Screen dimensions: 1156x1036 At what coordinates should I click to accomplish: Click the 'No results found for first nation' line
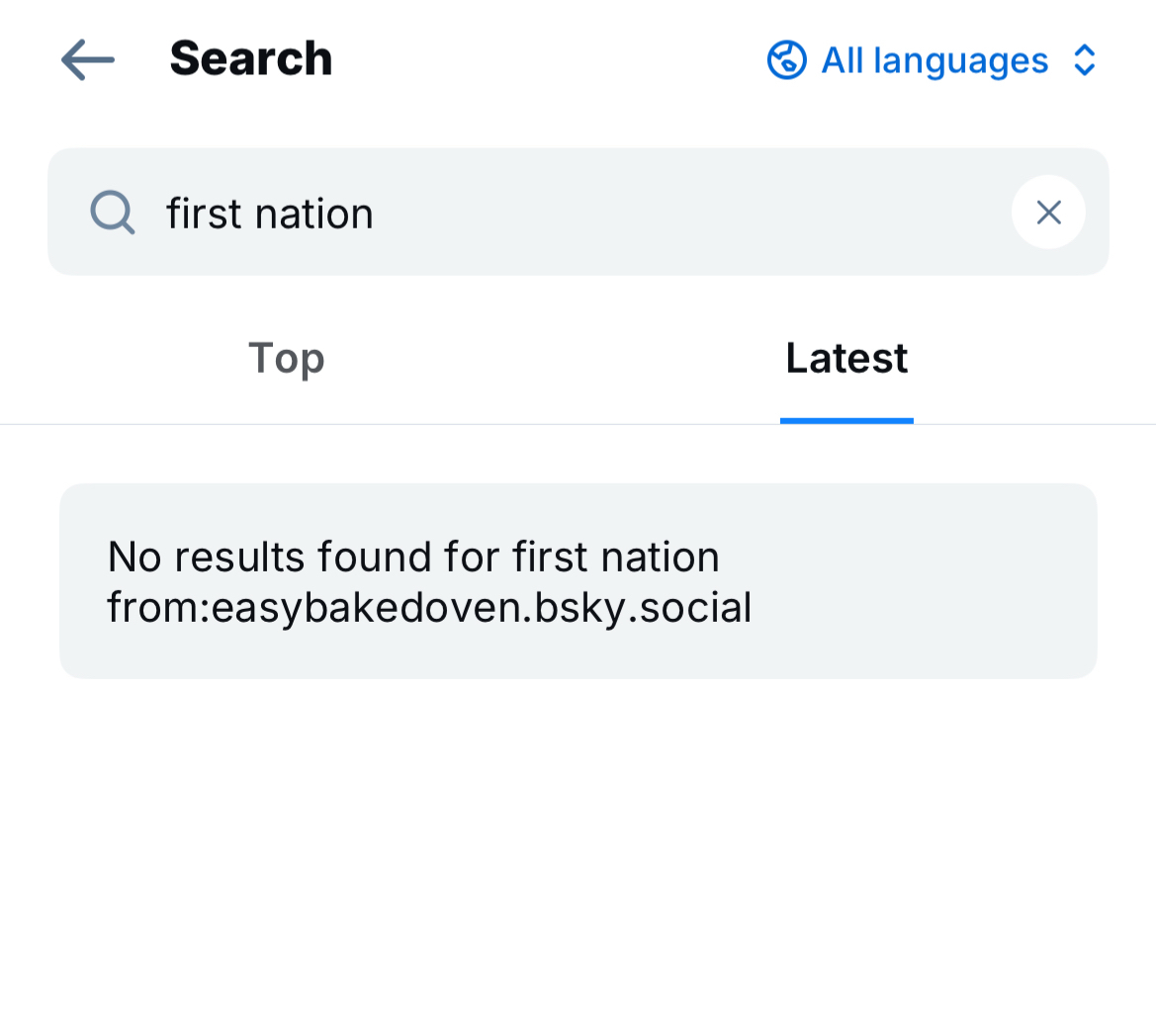click(x=413, y=558)
